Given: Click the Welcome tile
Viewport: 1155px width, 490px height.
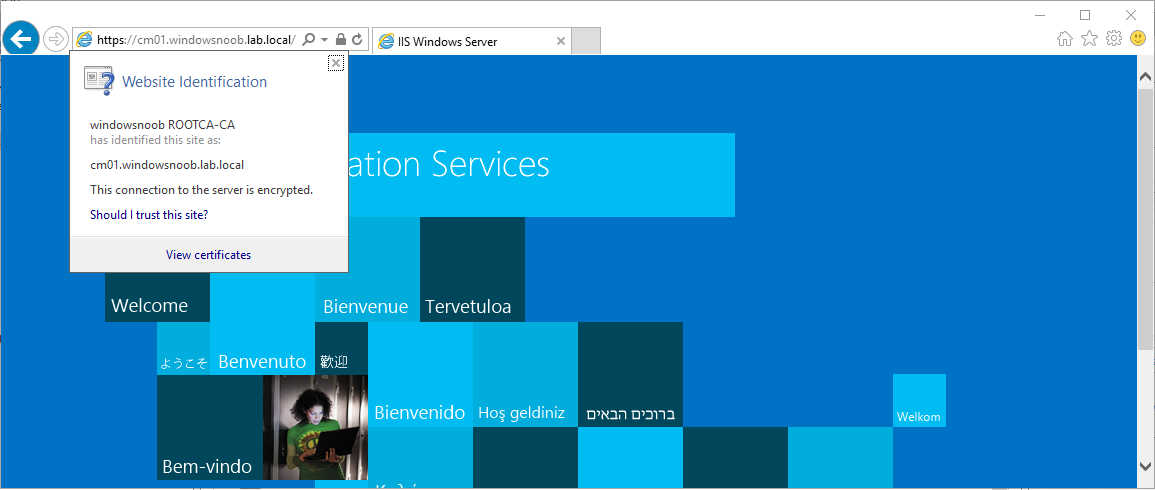Looking at the screenshot, I should [157, 298].
